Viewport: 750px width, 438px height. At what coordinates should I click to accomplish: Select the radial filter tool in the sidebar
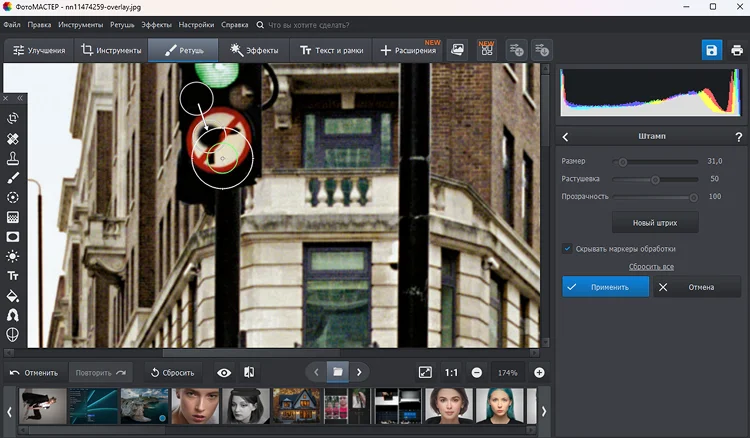pos(13,197)
